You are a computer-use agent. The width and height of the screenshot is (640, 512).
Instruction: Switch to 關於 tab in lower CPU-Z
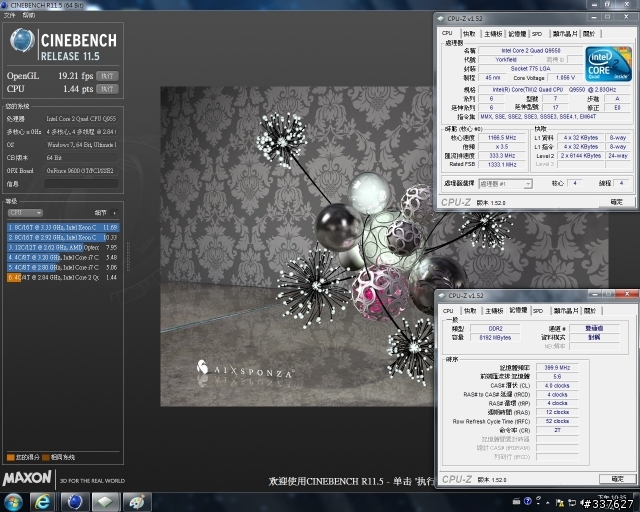[x=590, y=311]
